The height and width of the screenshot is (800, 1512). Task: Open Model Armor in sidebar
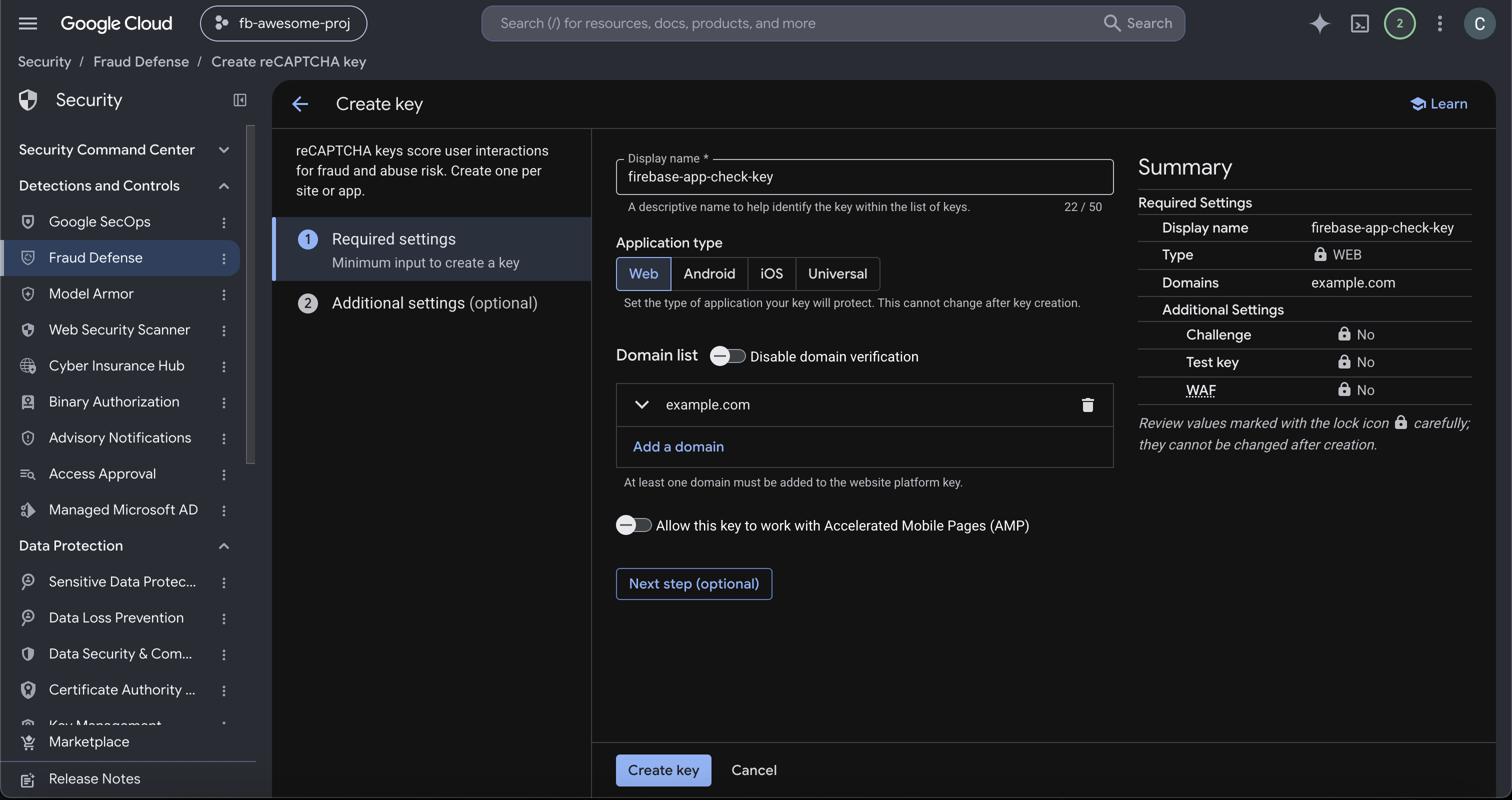91,294
